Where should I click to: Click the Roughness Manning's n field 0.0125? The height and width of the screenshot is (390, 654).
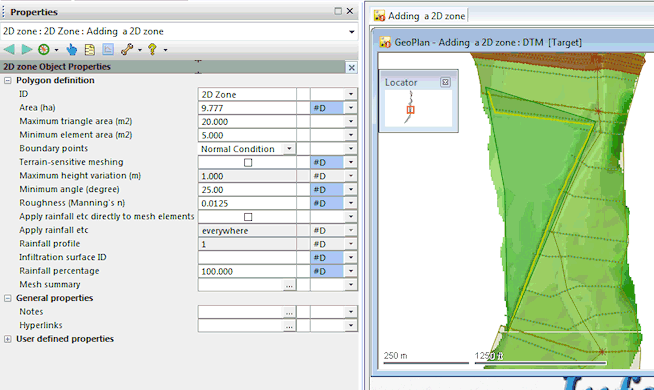pyautogui.click(x=247, y=203)
